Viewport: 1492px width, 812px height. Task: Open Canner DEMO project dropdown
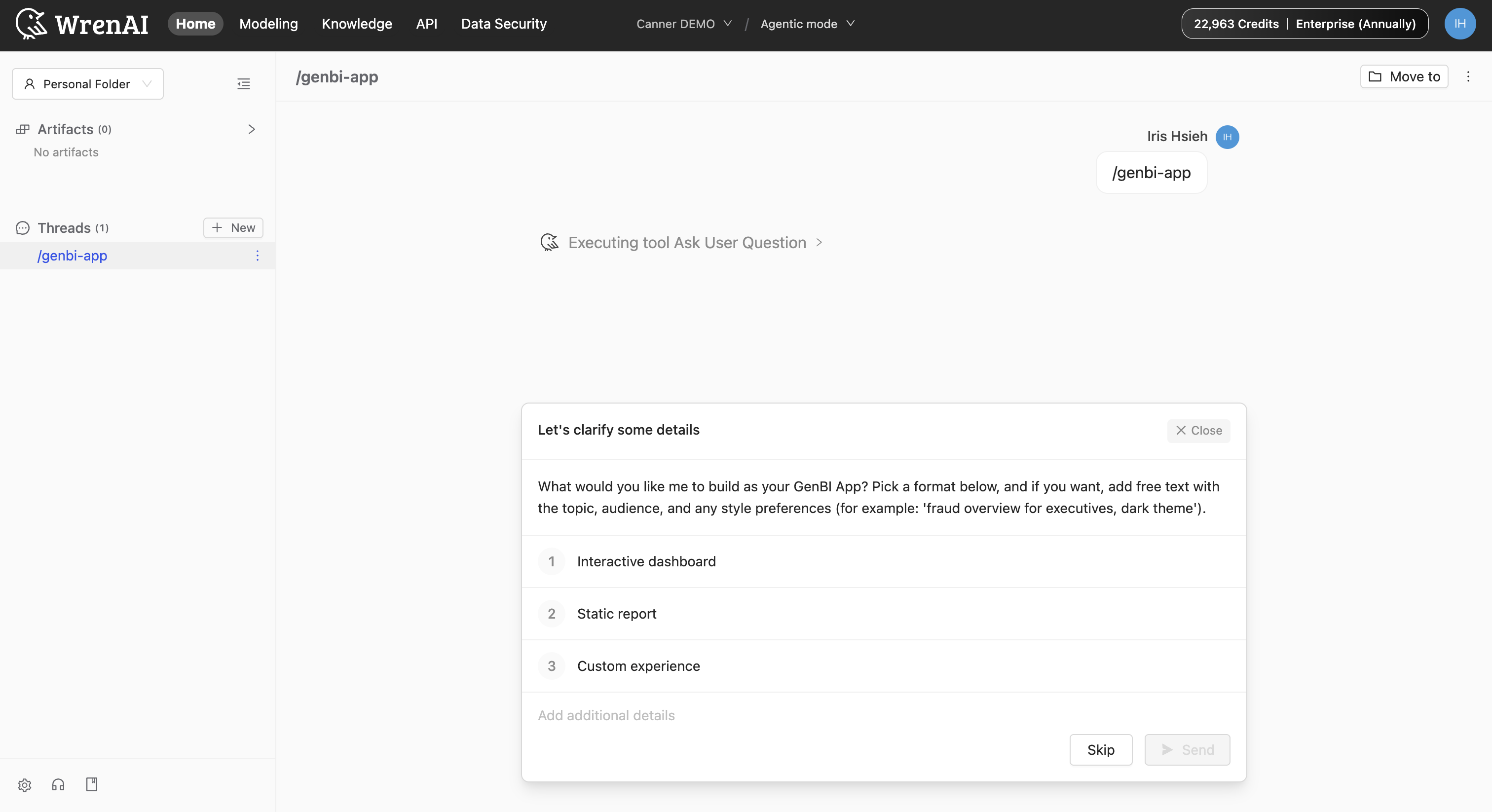685,24
